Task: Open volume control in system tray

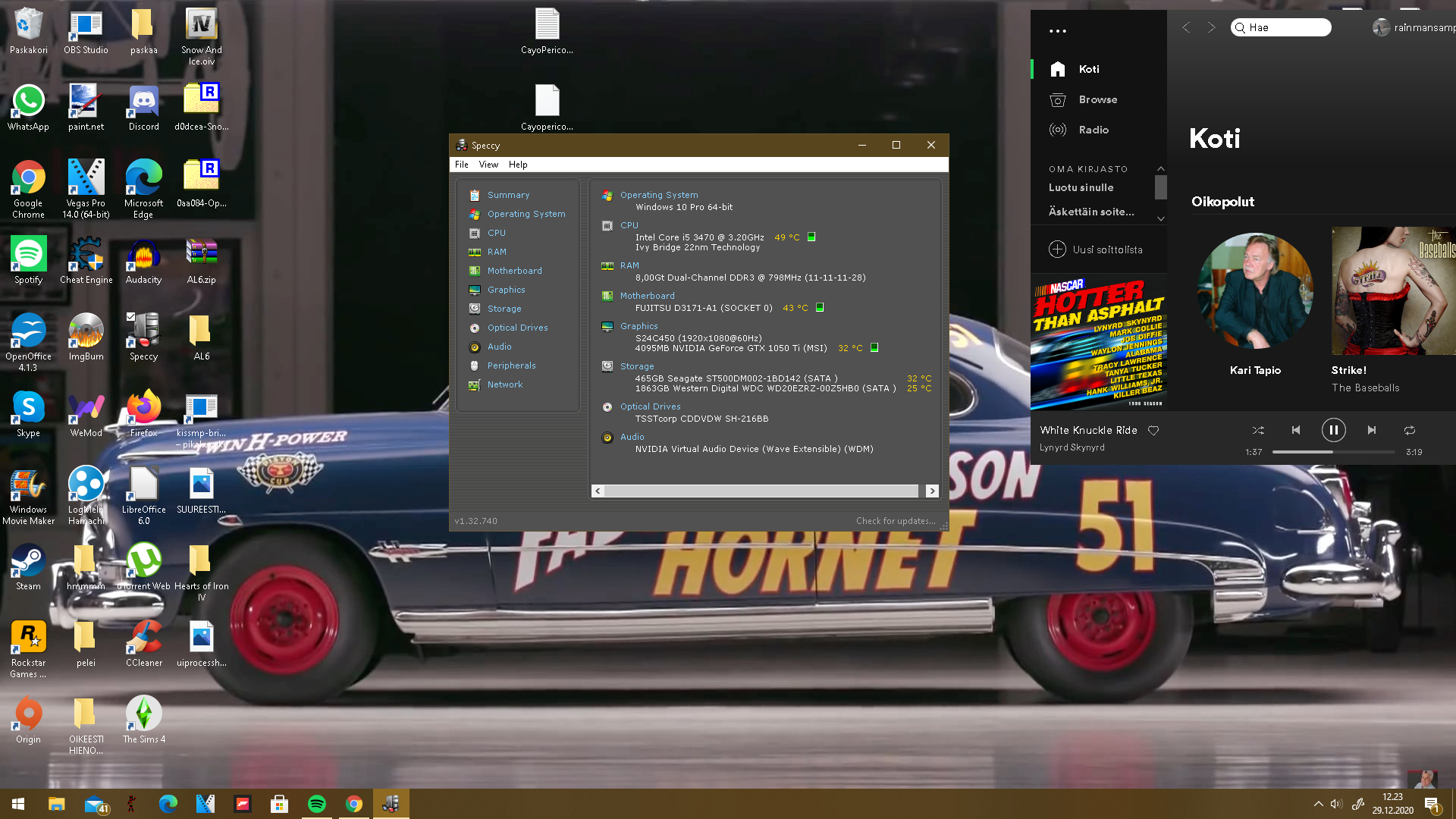Action: point(1336,804)
